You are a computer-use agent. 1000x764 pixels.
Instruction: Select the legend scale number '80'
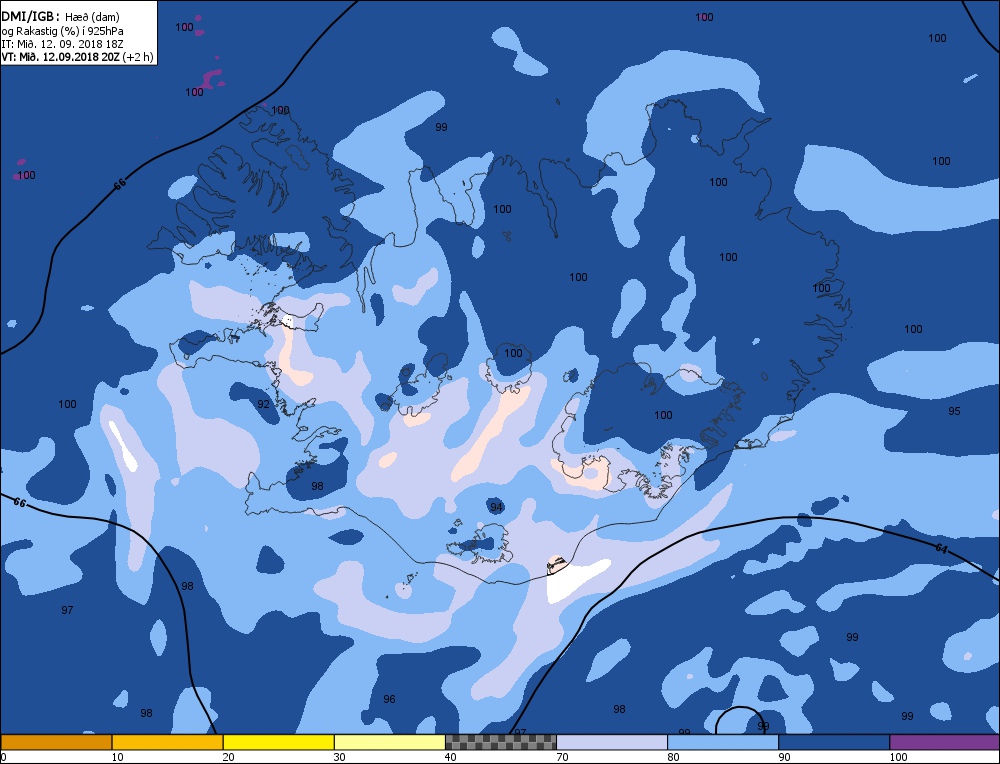click(673, 757)
